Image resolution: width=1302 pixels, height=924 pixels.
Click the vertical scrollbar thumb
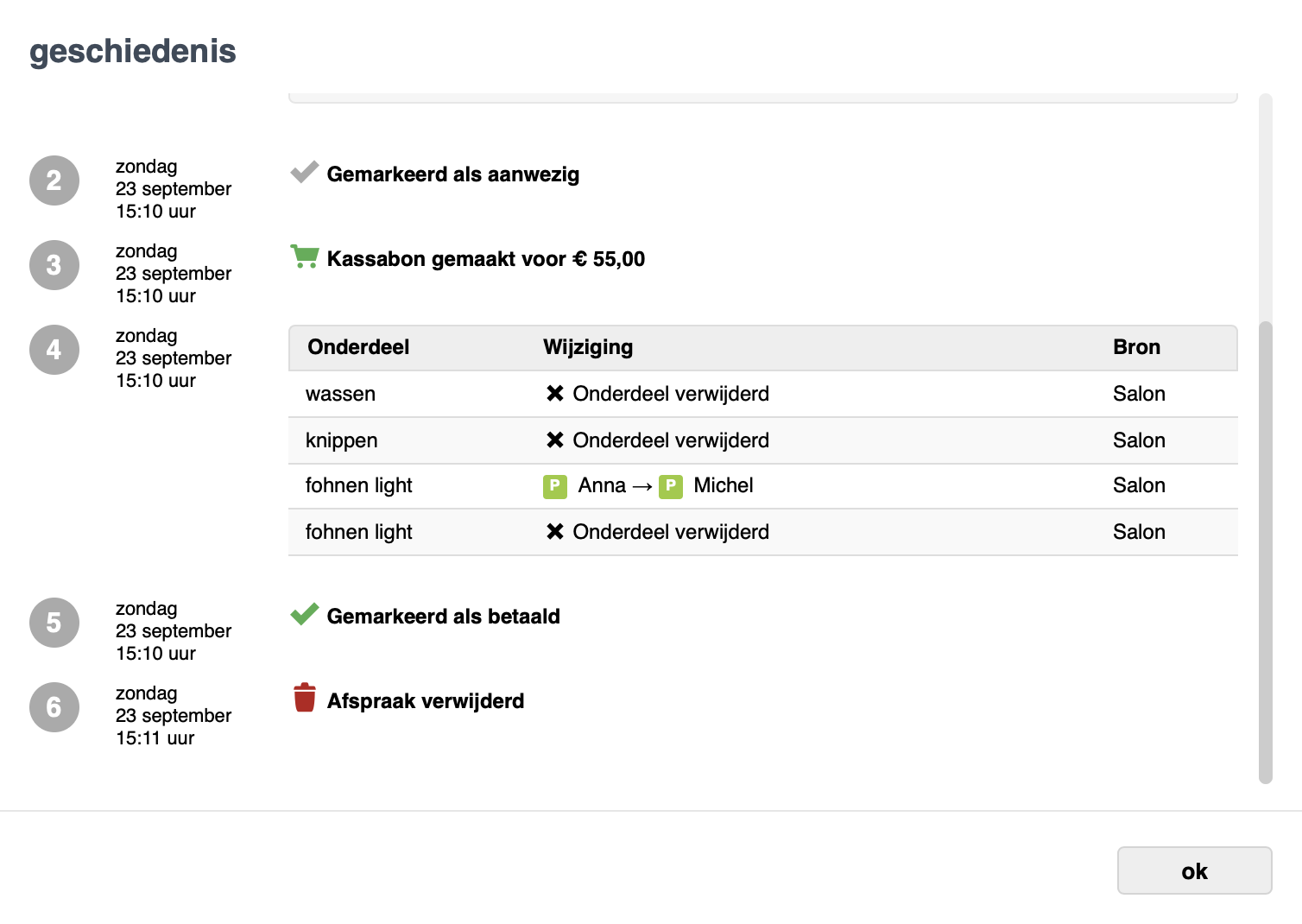pyautogui.click(x=1266, y=553)
